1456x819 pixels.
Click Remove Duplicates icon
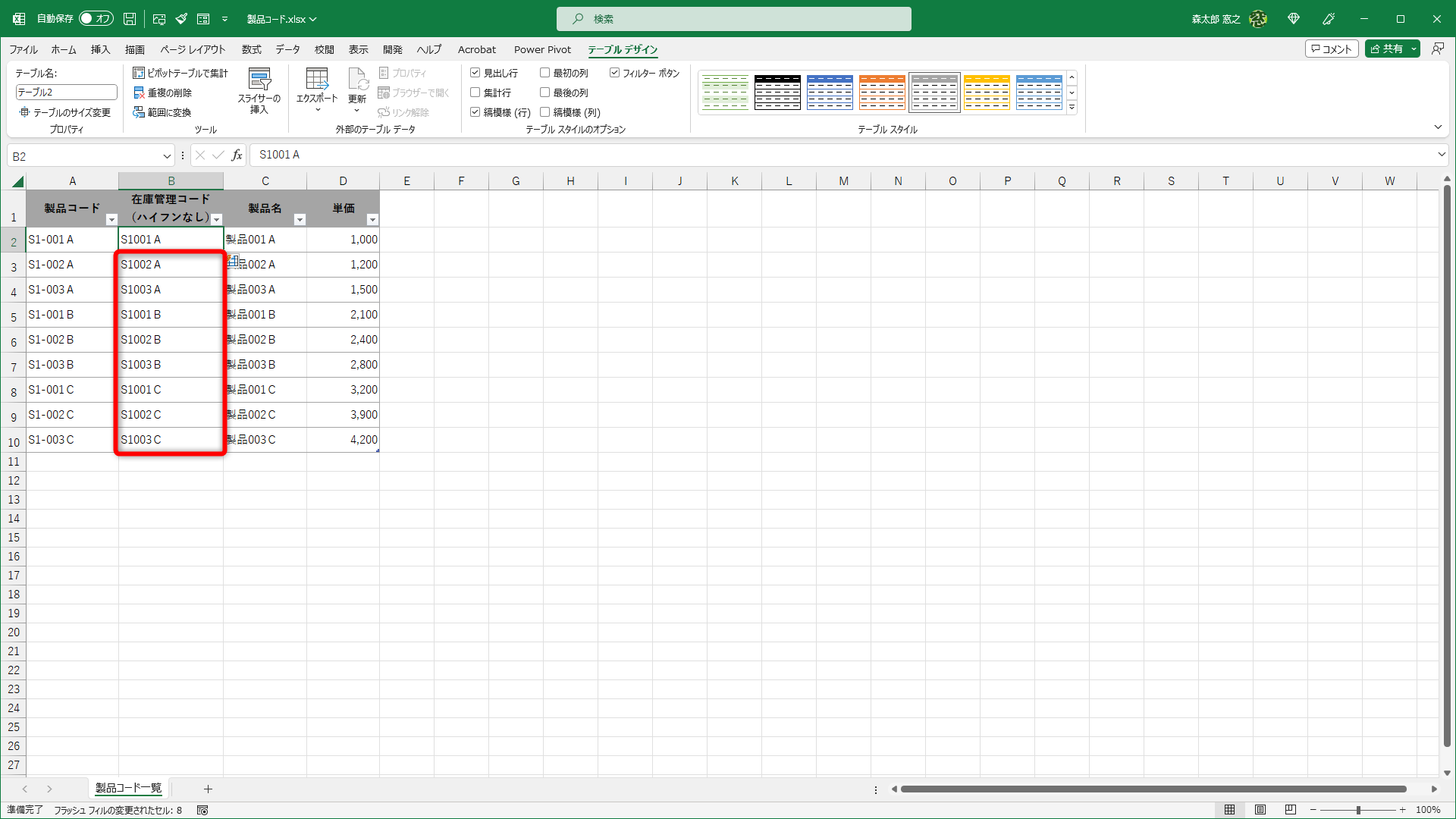(140, 93)
